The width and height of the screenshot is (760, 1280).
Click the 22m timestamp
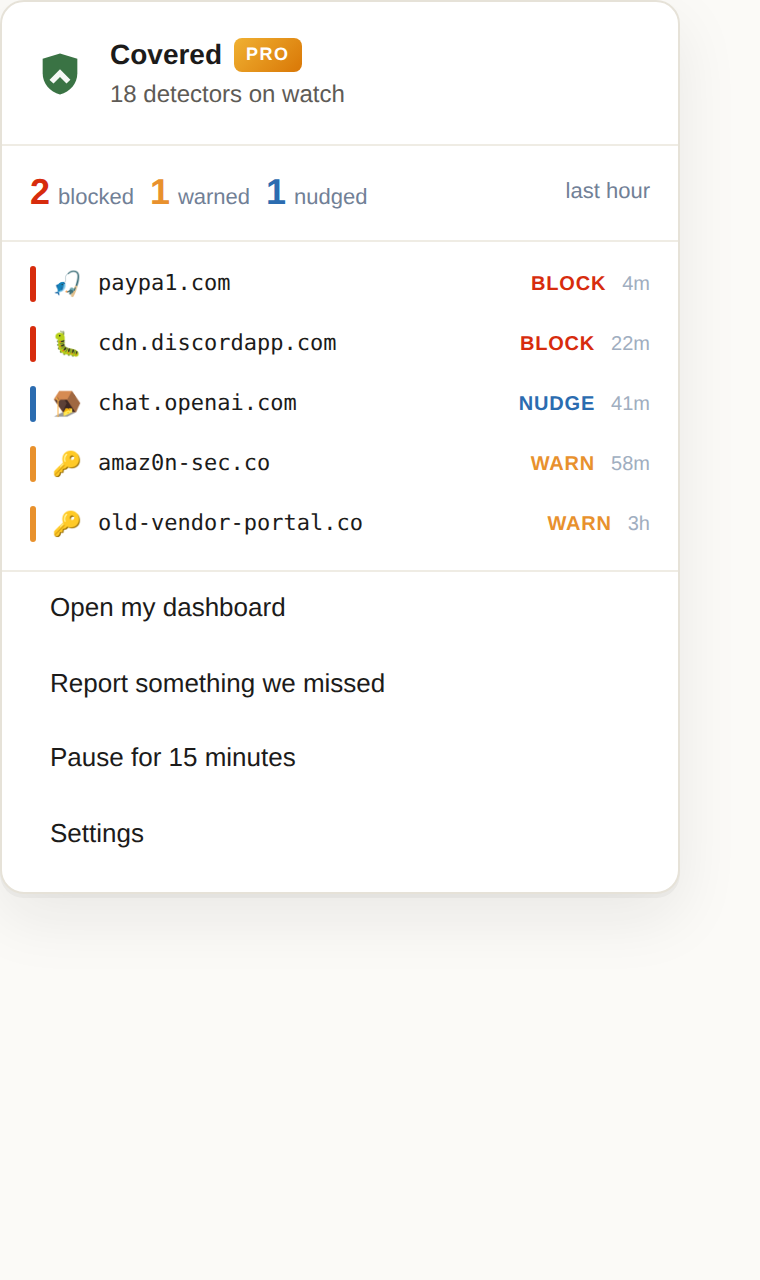coord(630,343)
